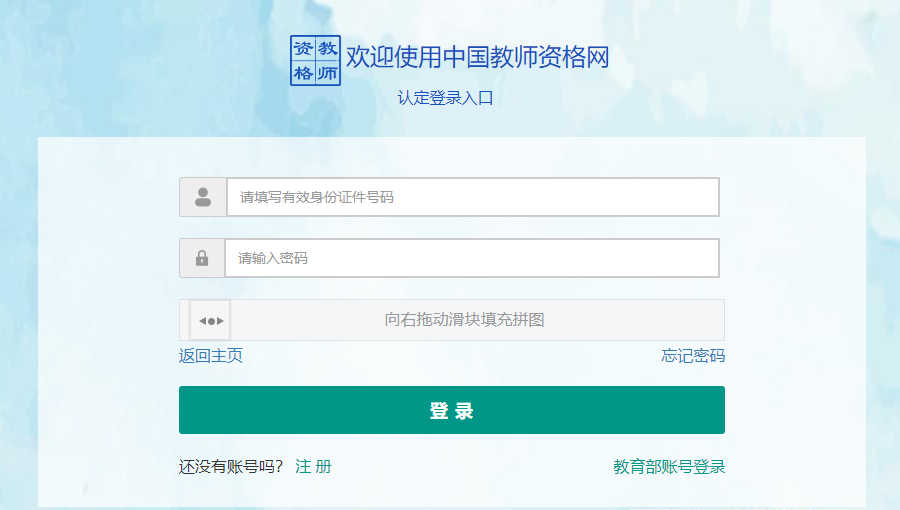Click the 欢迎使用中国教师资格网 heading

pos(477,57)
